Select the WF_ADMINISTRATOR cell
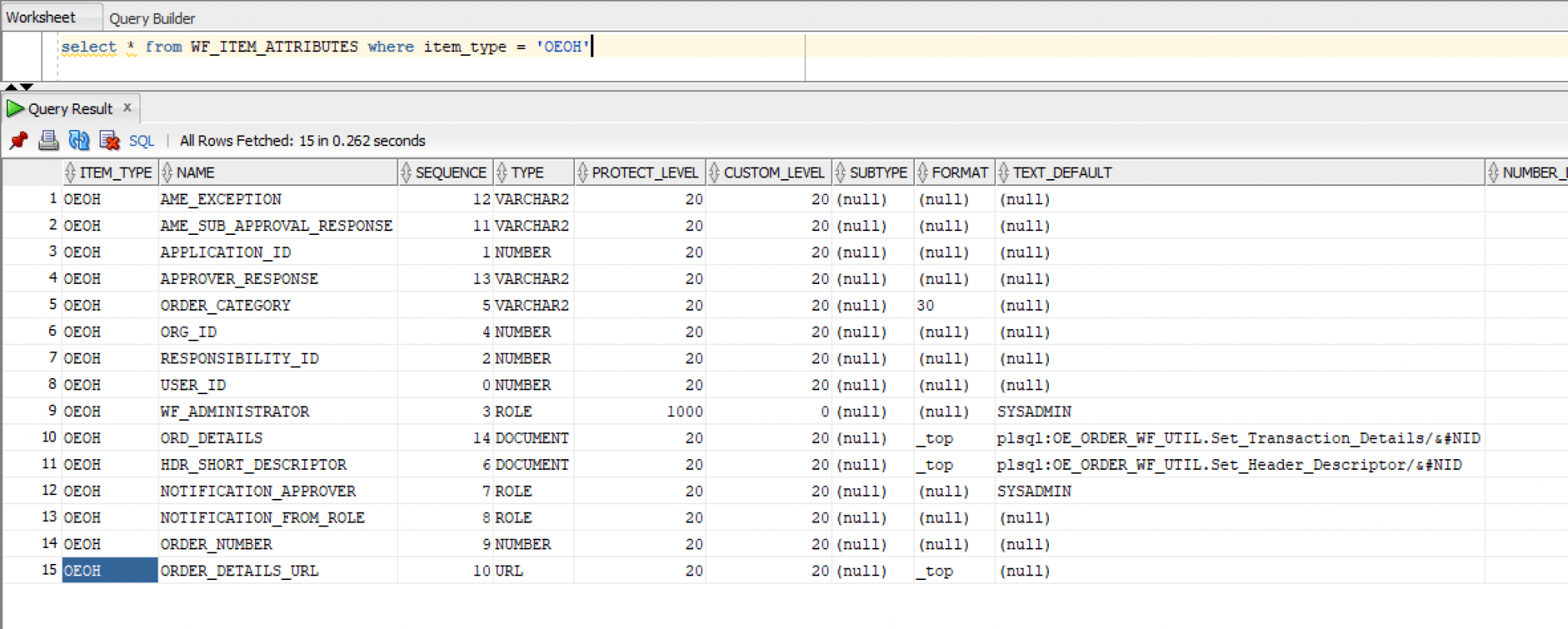The width and height of the screenshot is (1568, 629). pos(278,412)
